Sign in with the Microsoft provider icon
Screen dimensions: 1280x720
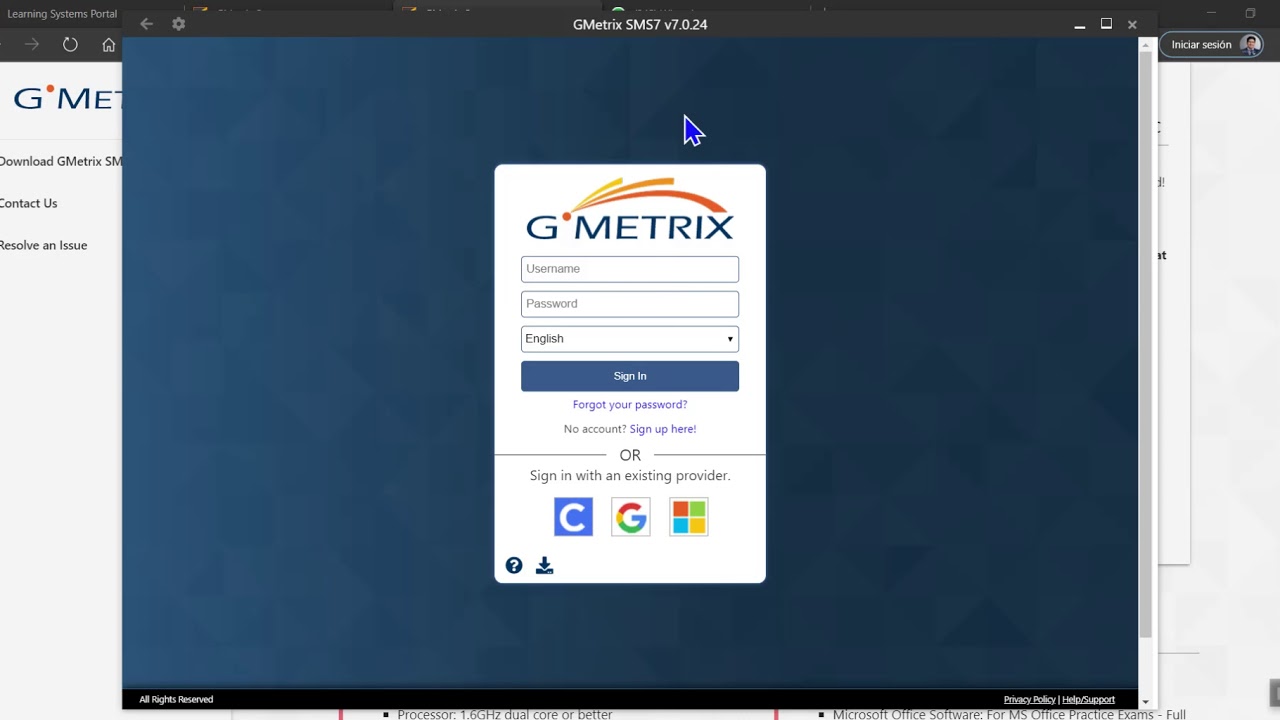(689, 517)
